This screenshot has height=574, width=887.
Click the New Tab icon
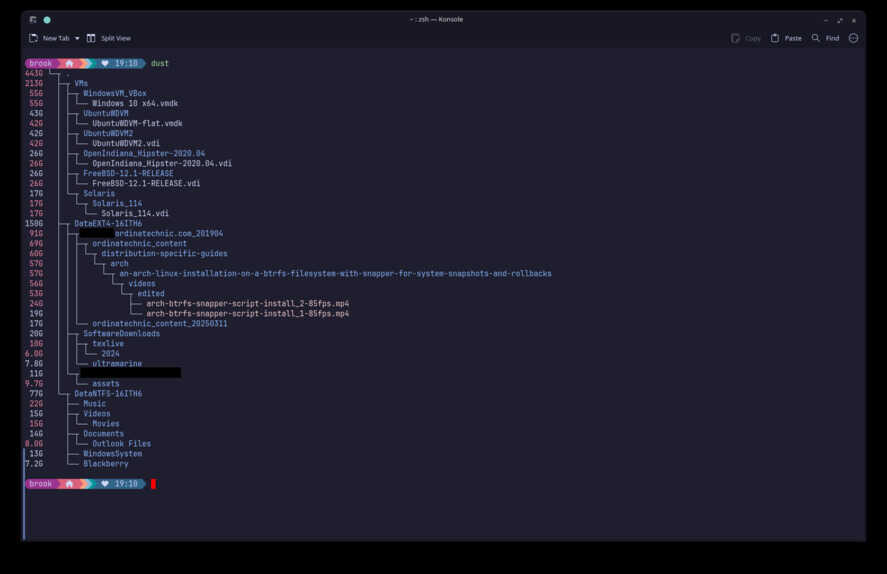tap(33, 38)
